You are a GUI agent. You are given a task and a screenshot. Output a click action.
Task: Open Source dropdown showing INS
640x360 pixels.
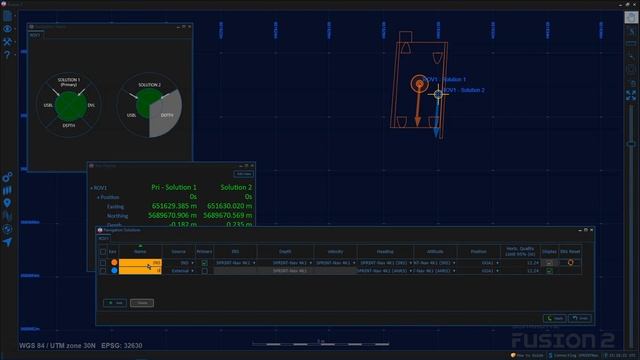tap(179, 263)
